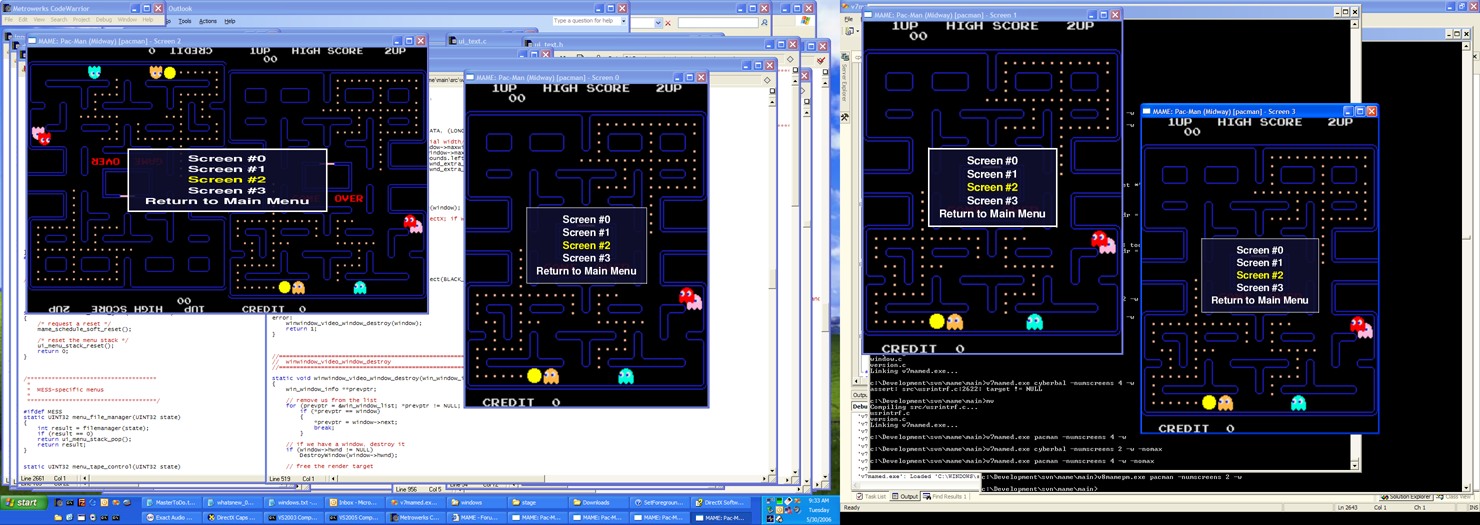Open Server Explorer side tab in Visual Studio
The image size is (1480, 525).
click(844, 84)
